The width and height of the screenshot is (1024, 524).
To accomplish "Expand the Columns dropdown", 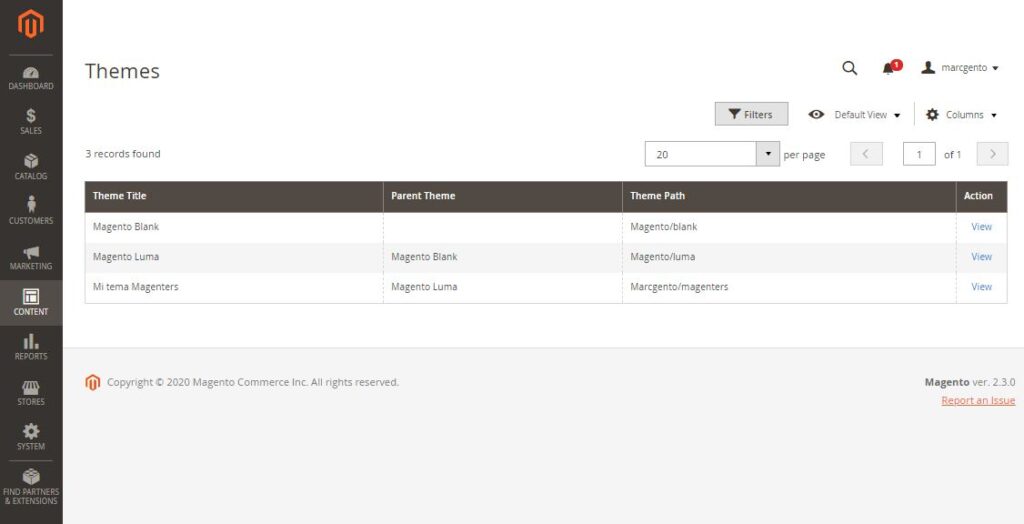I will pyautogui.click(x=961, y=115).
